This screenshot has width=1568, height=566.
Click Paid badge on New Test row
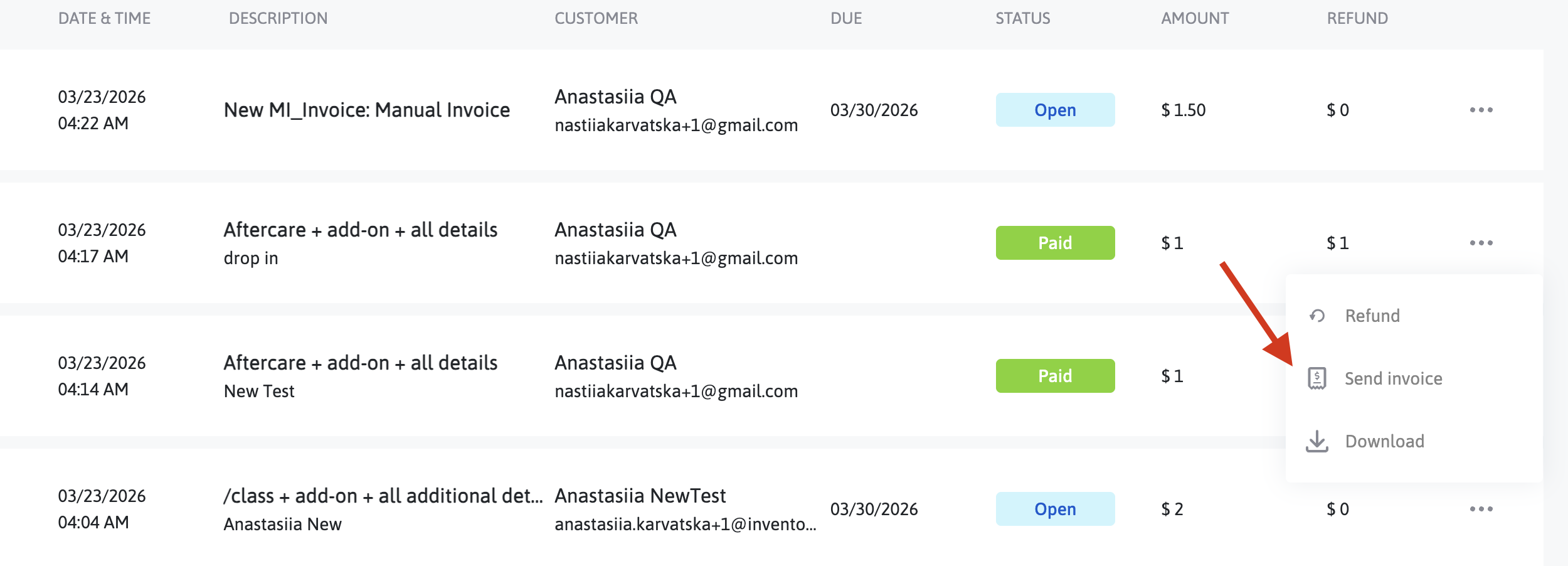coord(1055,376)
